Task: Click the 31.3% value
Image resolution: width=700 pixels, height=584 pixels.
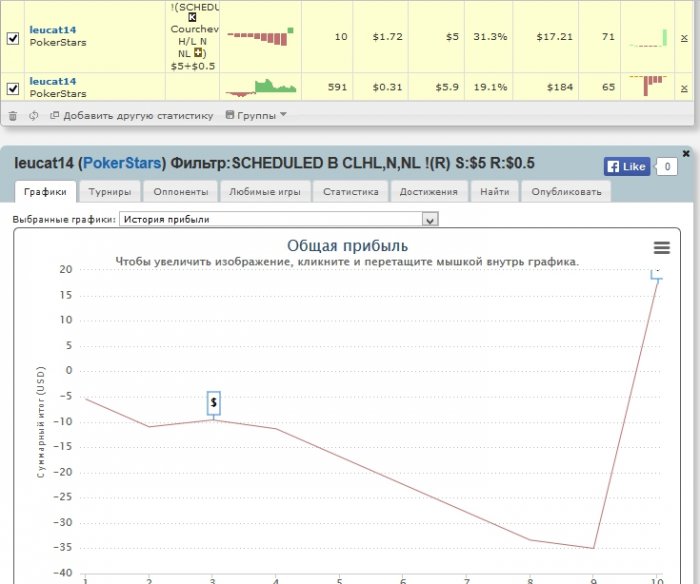Action: pos(490,37)
